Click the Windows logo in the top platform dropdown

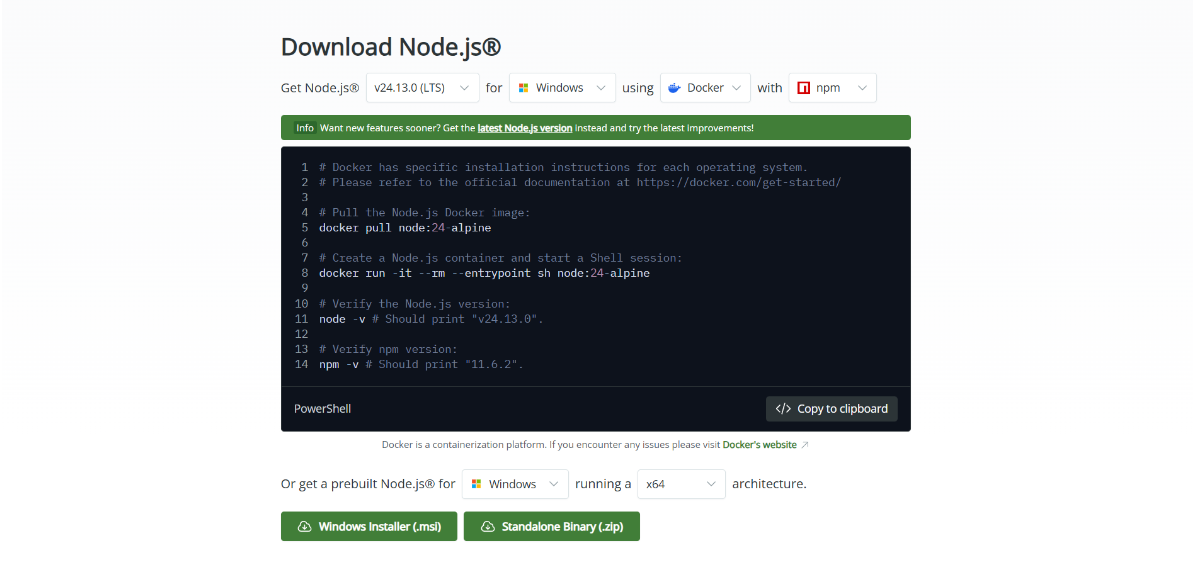tap(523, 88)
